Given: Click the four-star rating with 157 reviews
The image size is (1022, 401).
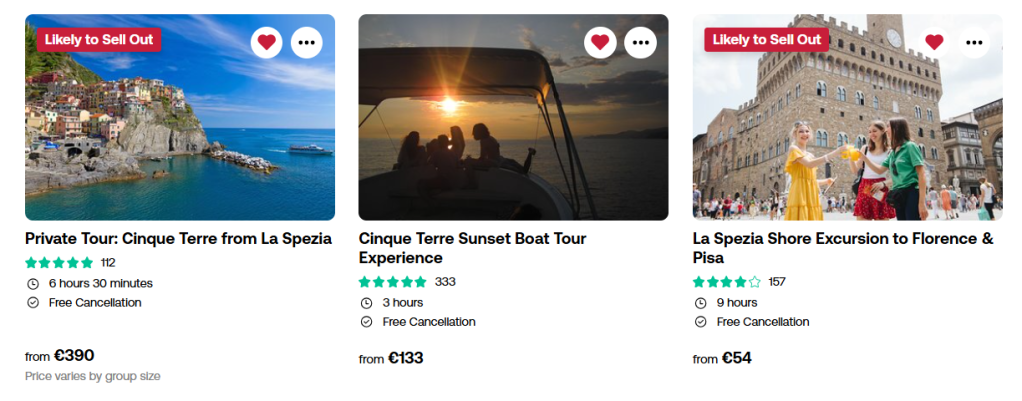Looking at the screenshot, I should [x=727, y=282].
